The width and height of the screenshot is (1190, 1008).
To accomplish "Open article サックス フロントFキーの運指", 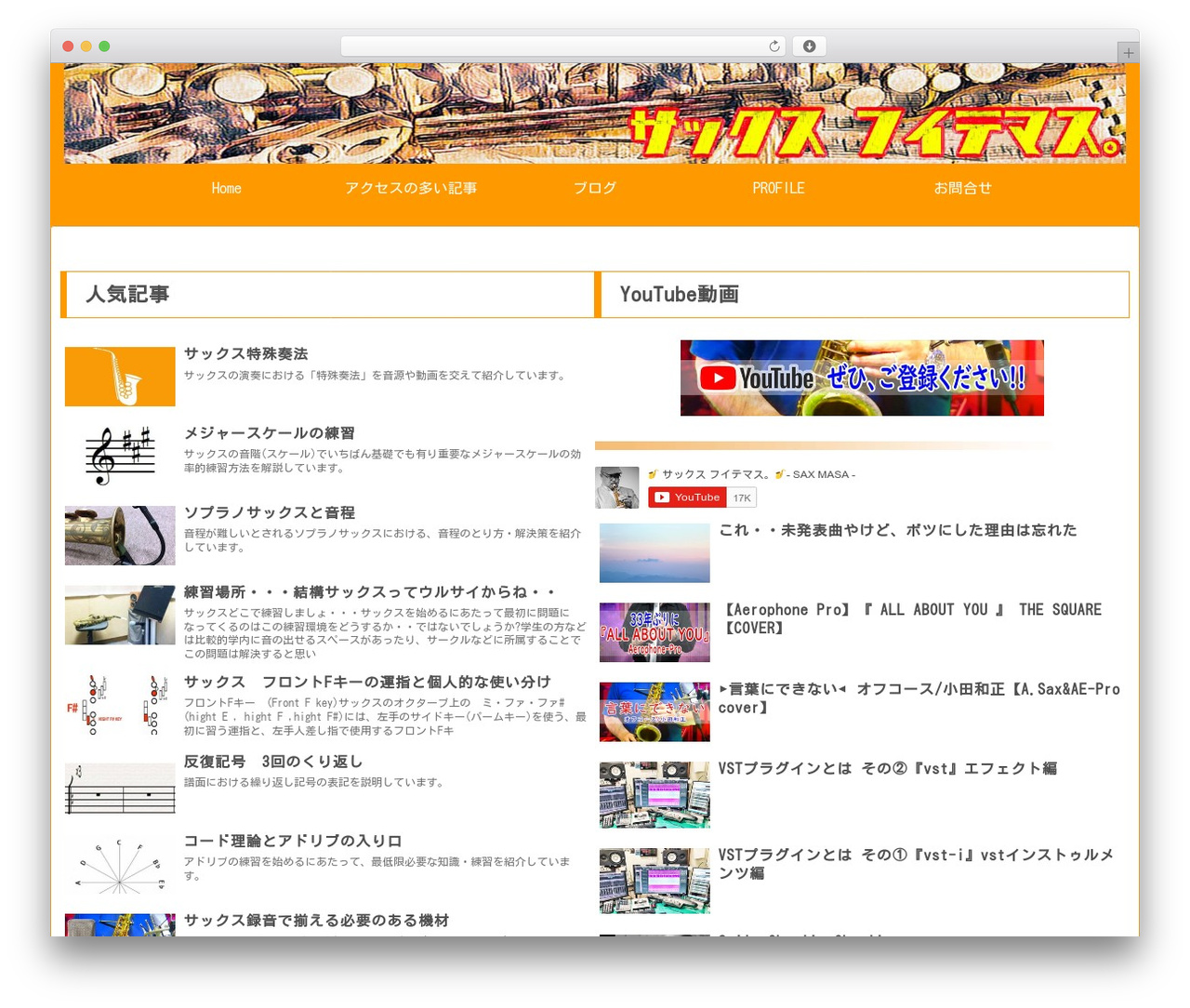I will [367, 683].
